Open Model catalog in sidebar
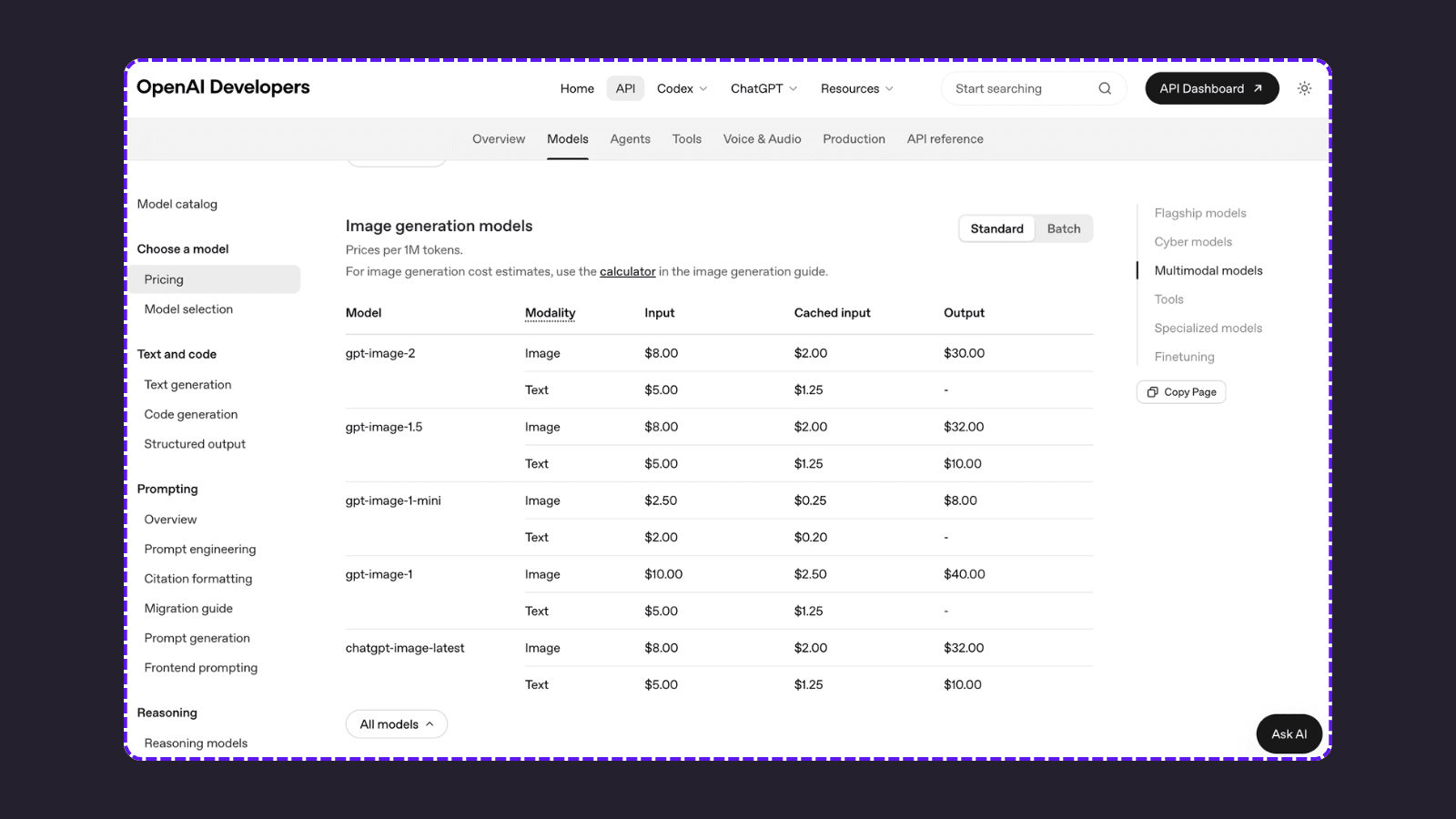The height and width of the screenshot is (819, 1456). [177, 204]
